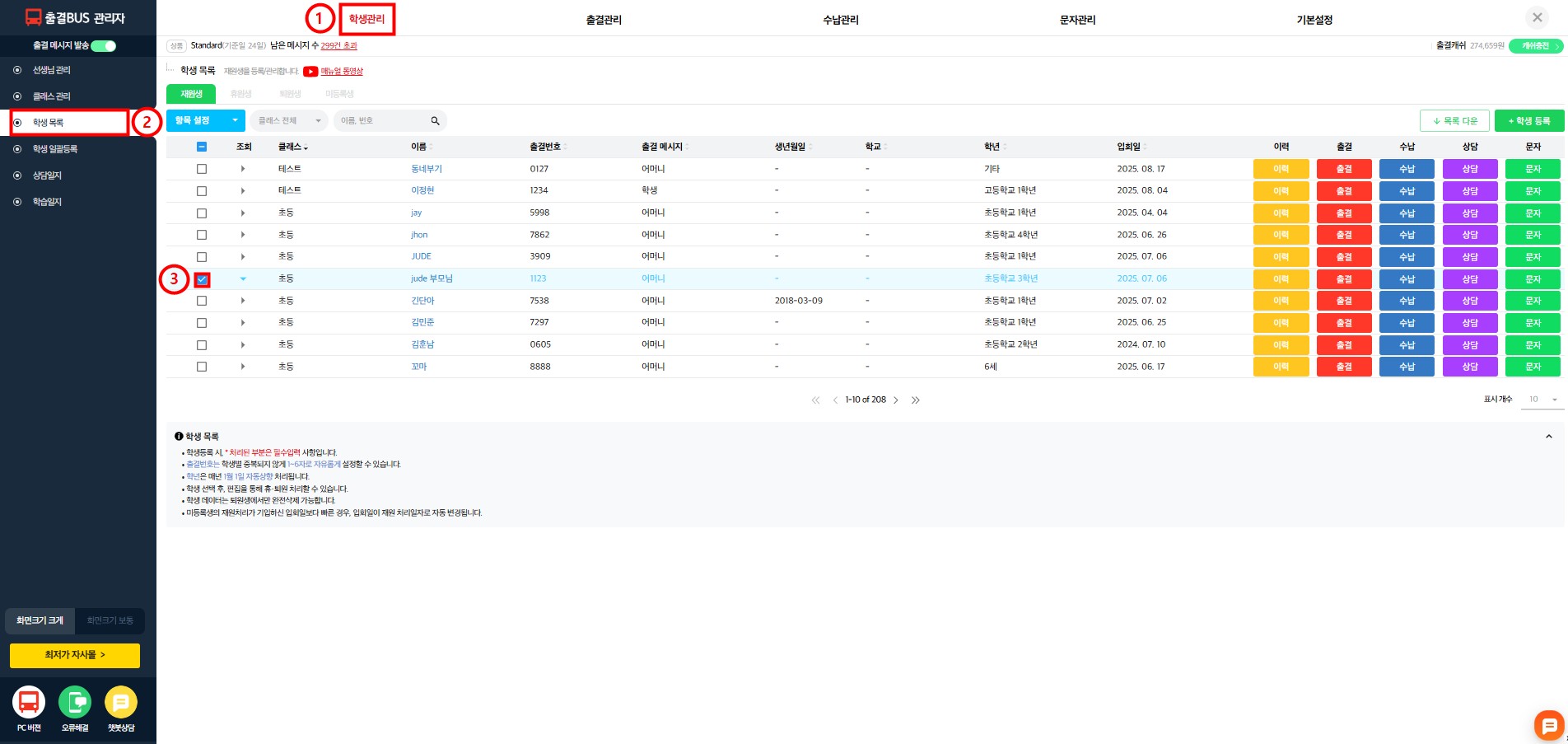1568x744 pixels.
Task: Click the search magnifier icon
Action: pos(435,121)
